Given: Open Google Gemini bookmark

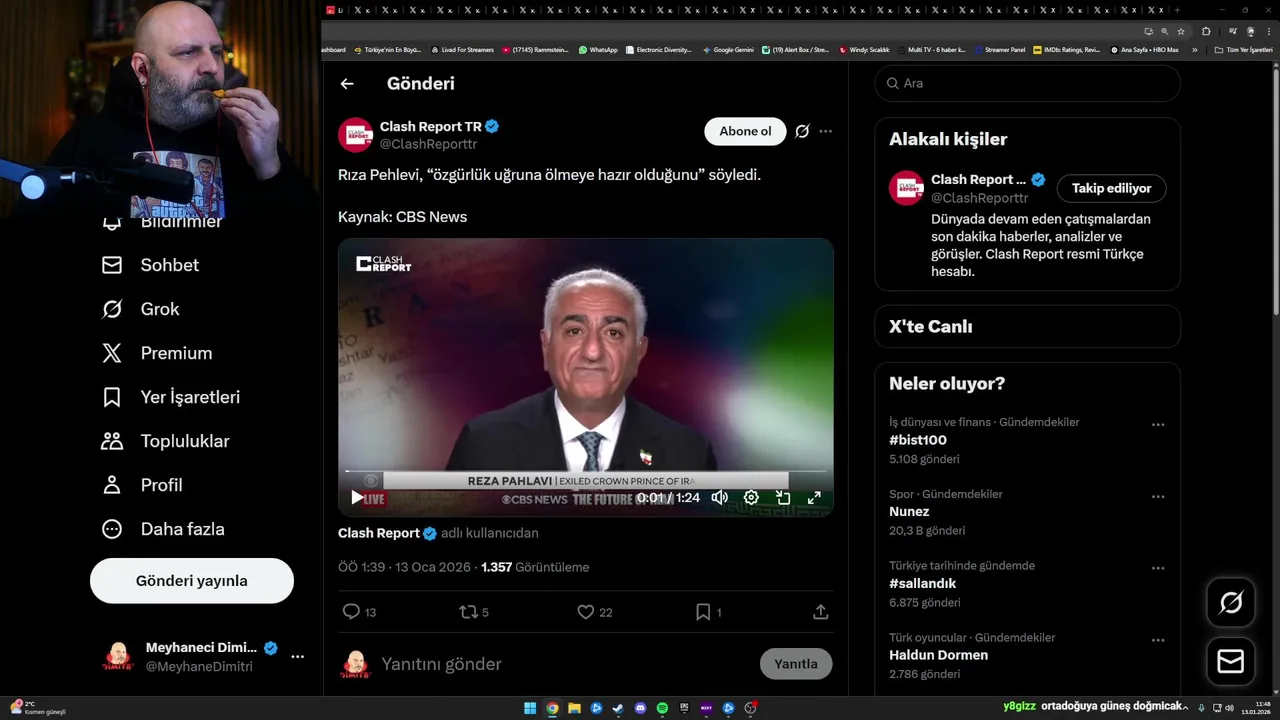Looking at the screenshot, I should tap(728, 49).
